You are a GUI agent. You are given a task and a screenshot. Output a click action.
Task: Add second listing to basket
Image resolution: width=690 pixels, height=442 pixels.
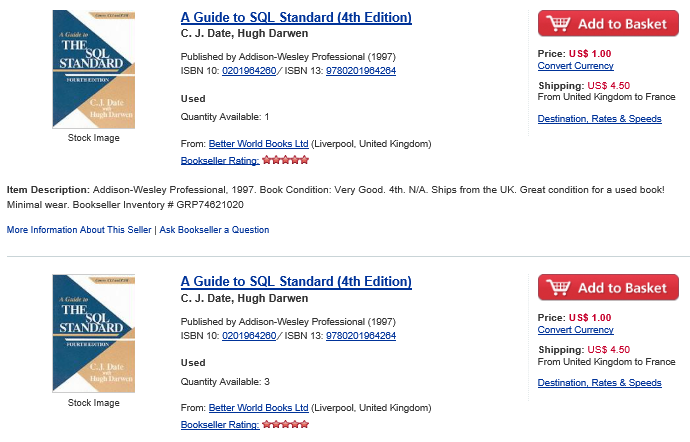[x=608, y=287]
